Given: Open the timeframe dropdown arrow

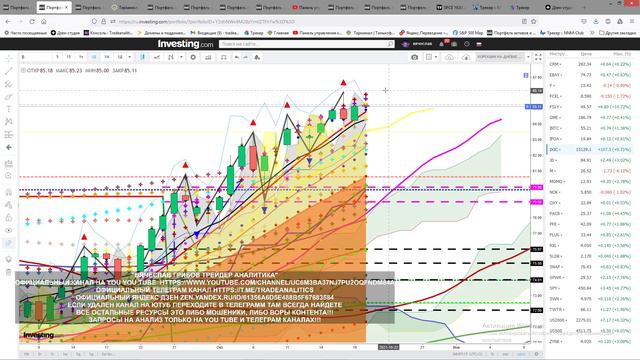Looking at the screenshot, I should pyautogui.click(x=130, y=57).
